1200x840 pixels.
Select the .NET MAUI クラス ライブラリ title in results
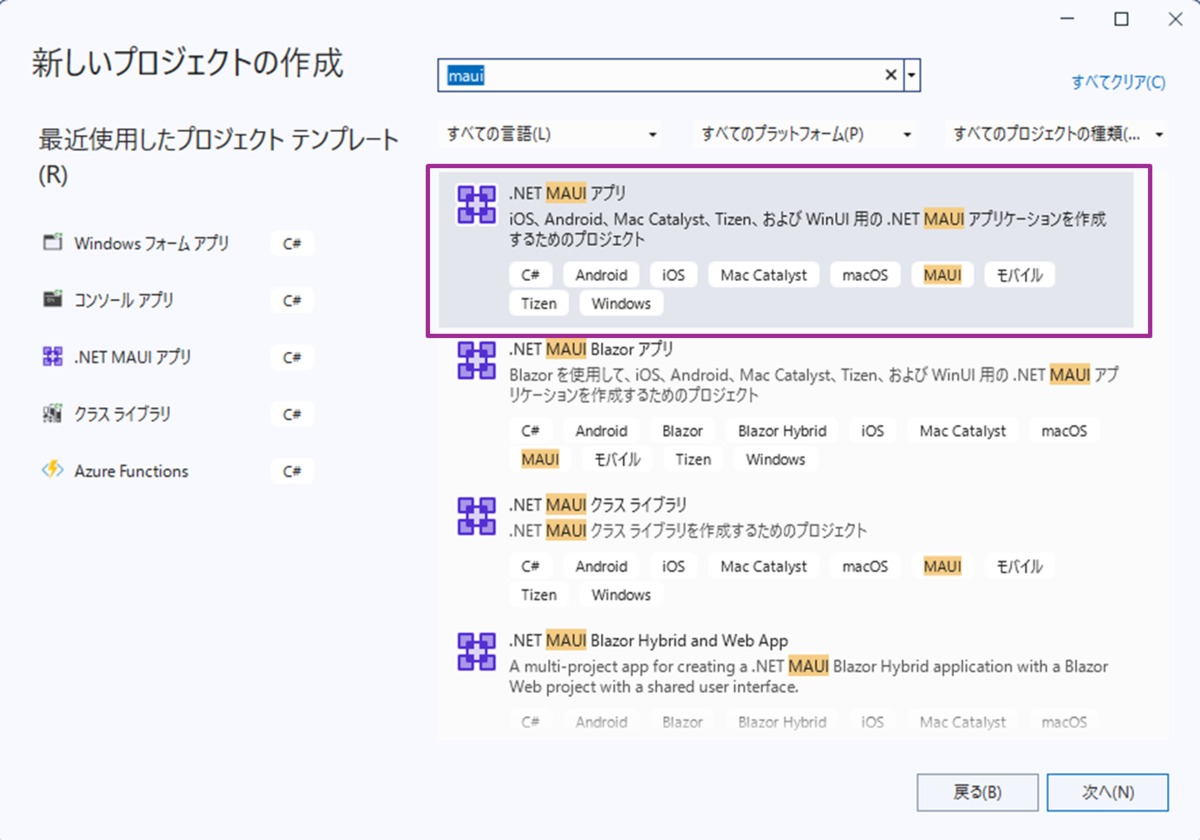(x=598, y=505)
